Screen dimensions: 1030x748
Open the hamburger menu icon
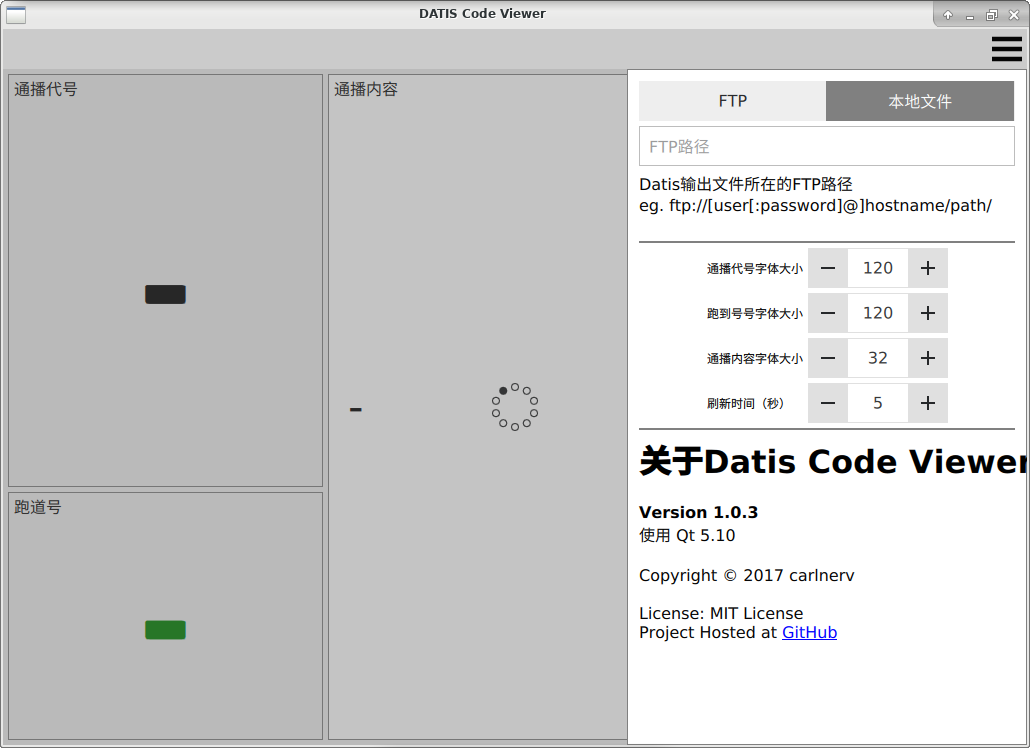tap(1006, 49)
